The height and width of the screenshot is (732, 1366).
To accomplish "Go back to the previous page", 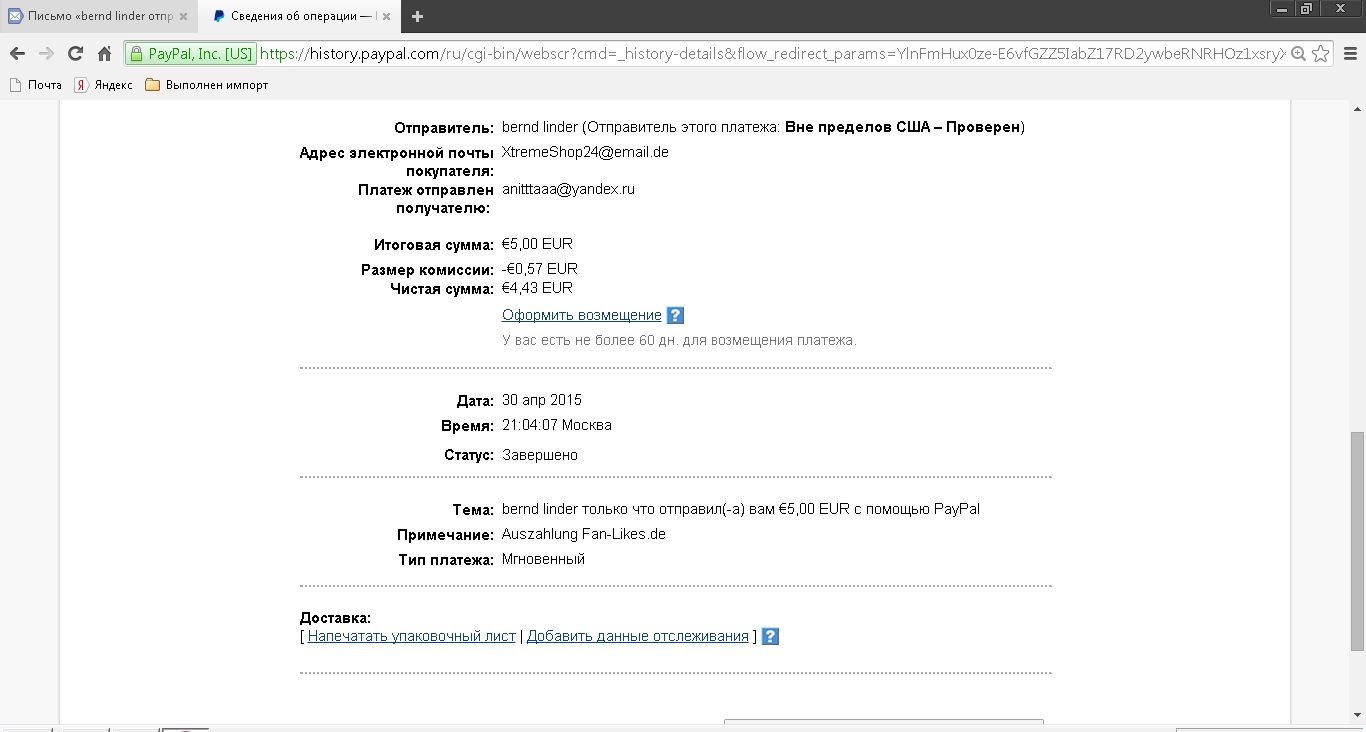I will pyautogui.click(x=17, y=54).
